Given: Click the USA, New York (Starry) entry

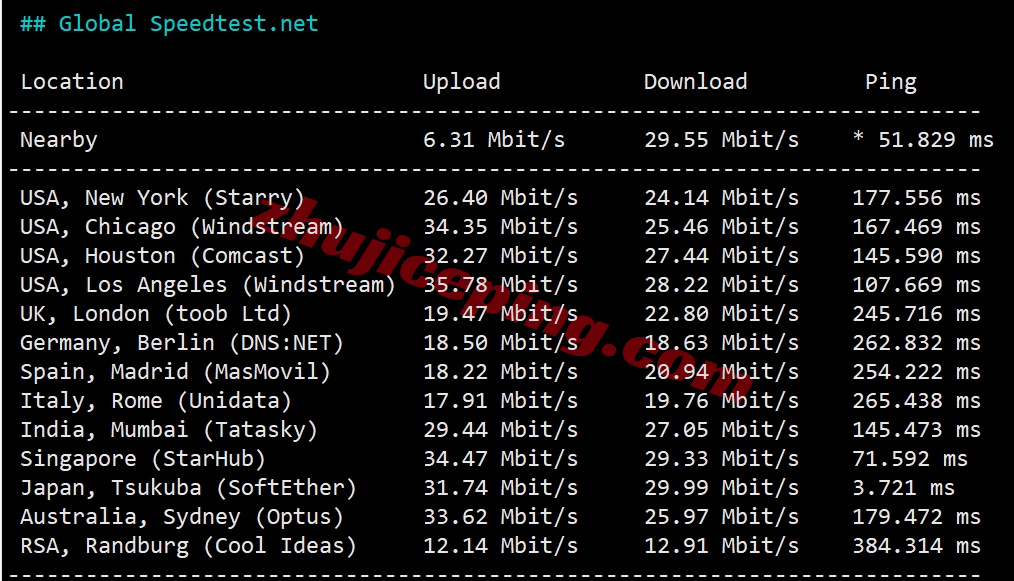Looking at the screenshot, I should (162, 197).
